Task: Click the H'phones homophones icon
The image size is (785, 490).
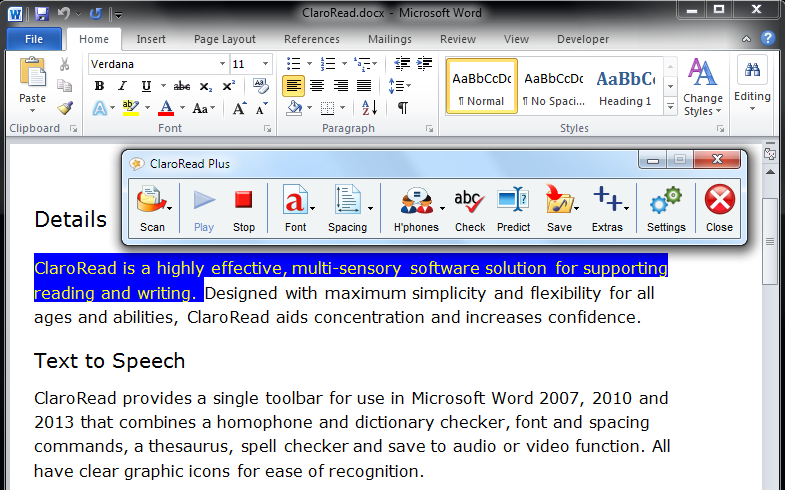Action: (416, 203)
